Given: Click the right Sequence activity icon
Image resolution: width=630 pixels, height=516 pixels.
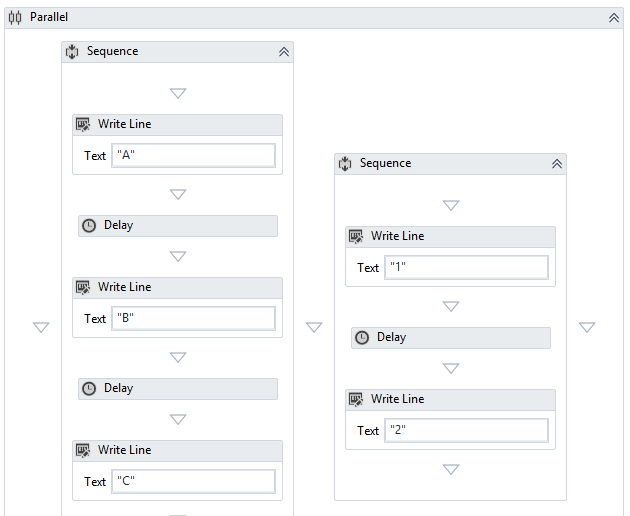Looking at the screenshot, I should (x=345, y=163).
